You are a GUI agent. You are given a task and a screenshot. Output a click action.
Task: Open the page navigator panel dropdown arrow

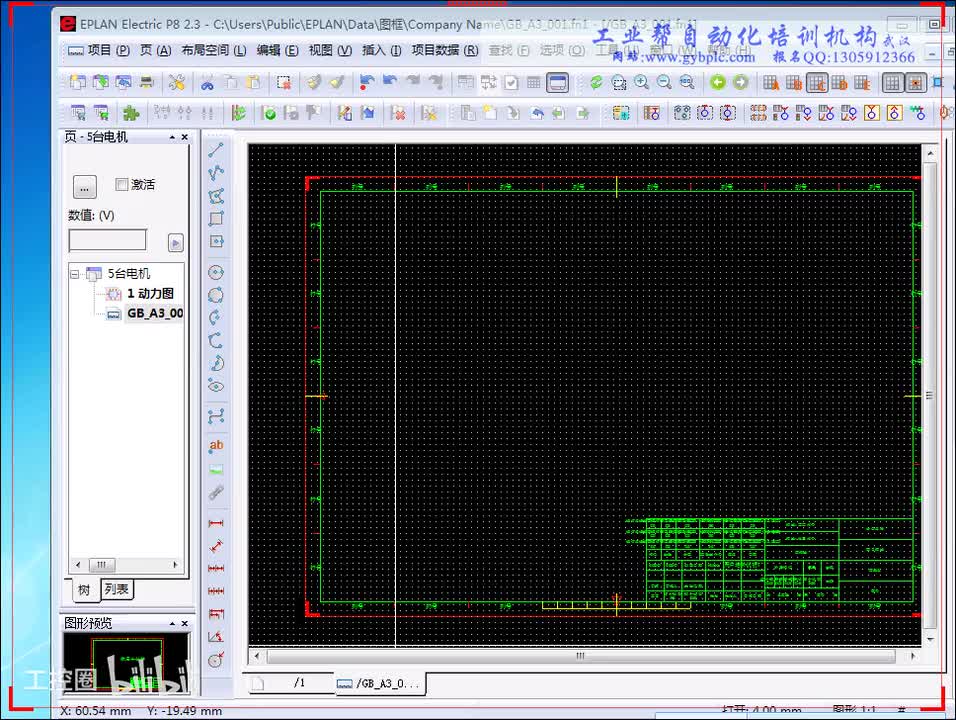tap(172, 137)
